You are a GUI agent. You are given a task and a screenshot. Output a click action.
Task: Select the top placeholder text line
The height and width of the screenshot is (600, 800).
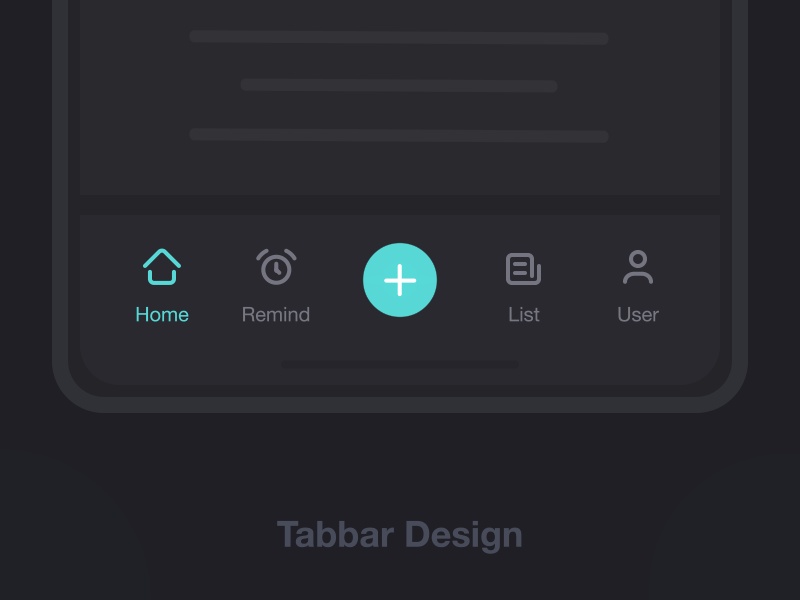pyautogui.click(x=399, y=37)
